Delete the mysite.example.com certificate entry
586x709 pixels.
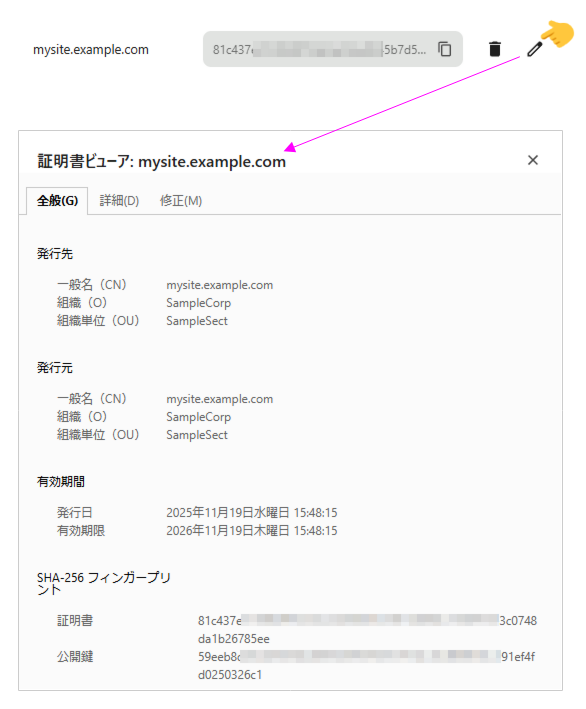pos(495,49)
